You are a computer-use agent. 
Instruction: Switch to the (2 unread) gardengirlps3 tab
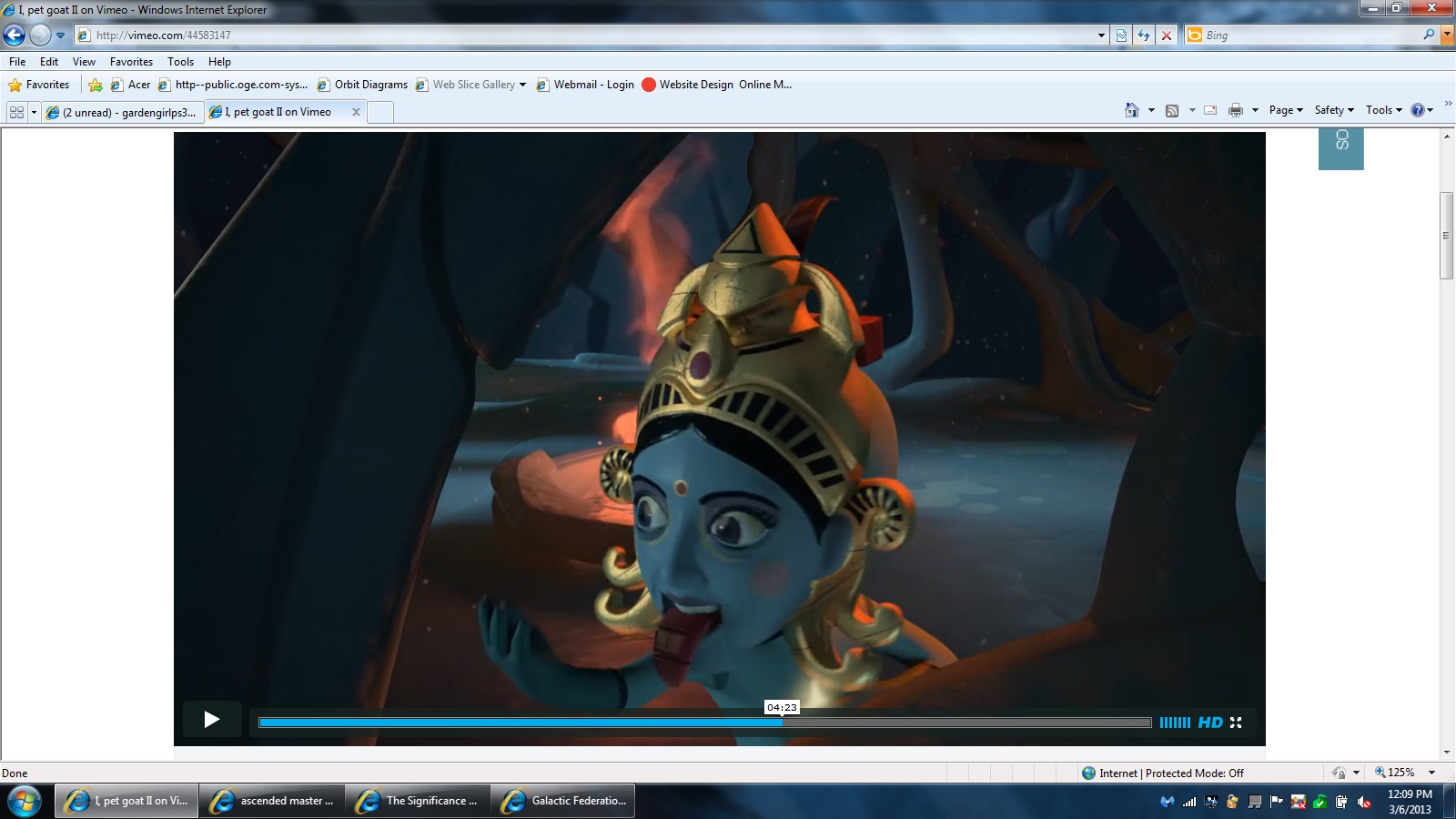(x=121, y=112)
